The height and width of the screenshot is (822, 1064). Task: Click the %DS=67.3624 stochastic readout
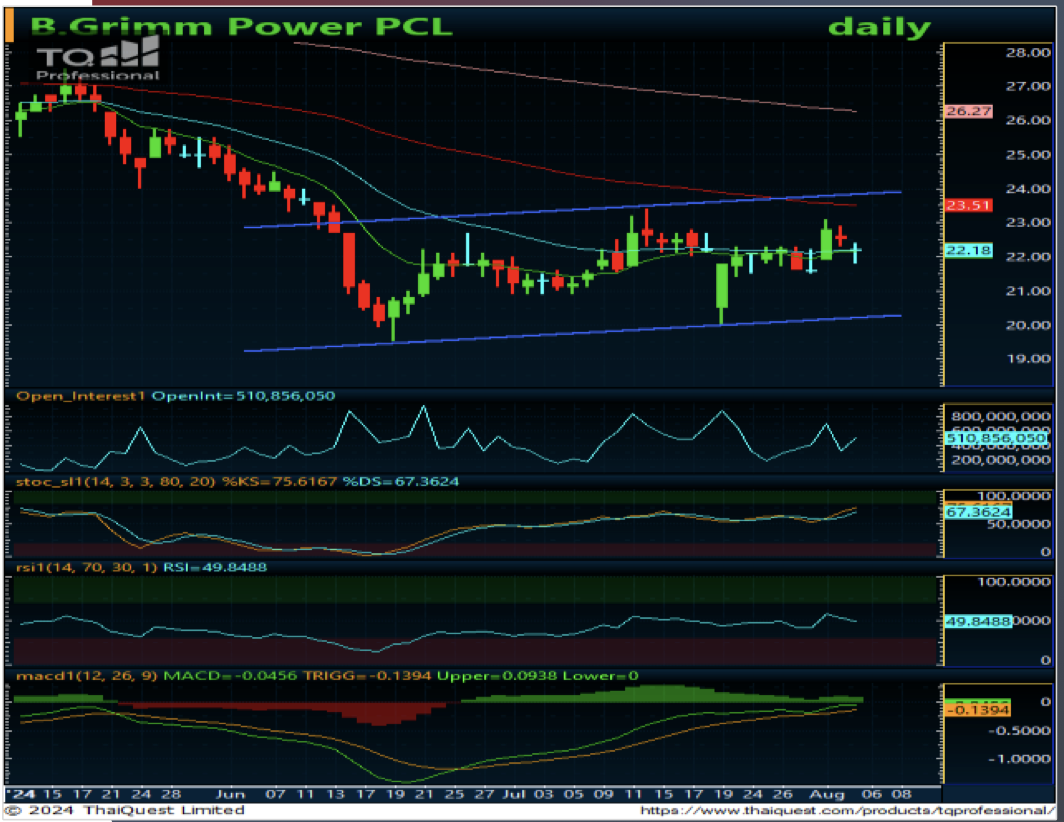(x=400, y=481)
